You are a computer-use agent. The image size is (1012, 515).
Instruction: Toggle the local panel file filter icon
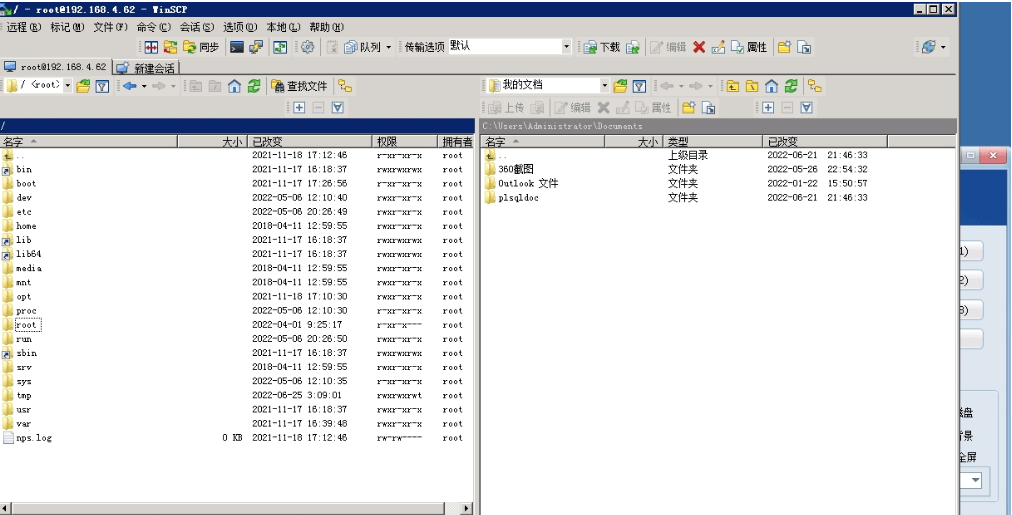[x=639, y=86]
